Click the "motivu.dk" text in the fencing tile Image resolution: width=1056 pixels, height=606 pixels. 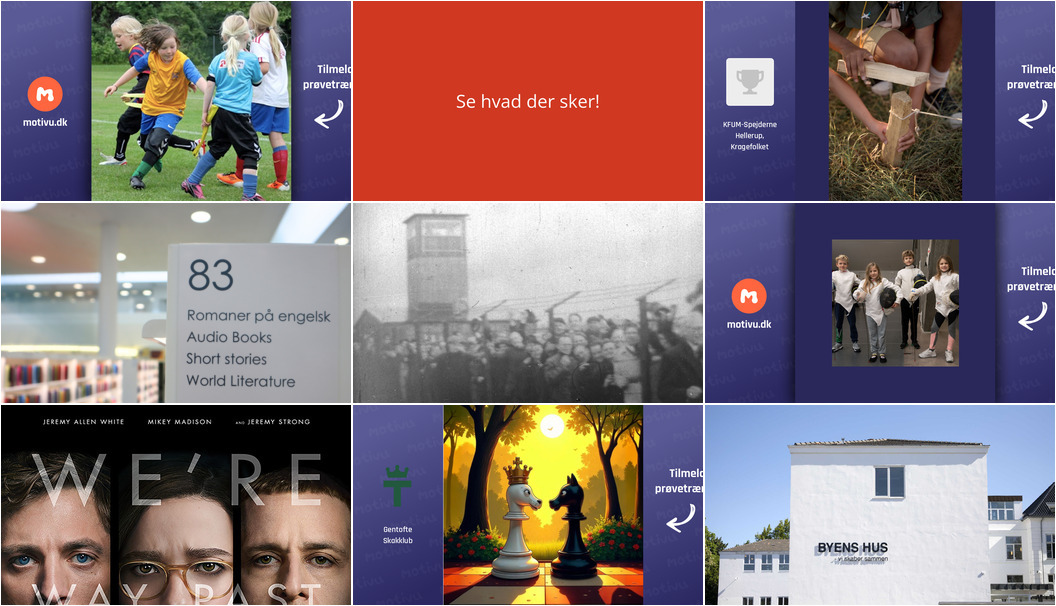click(x=749, y=325)
